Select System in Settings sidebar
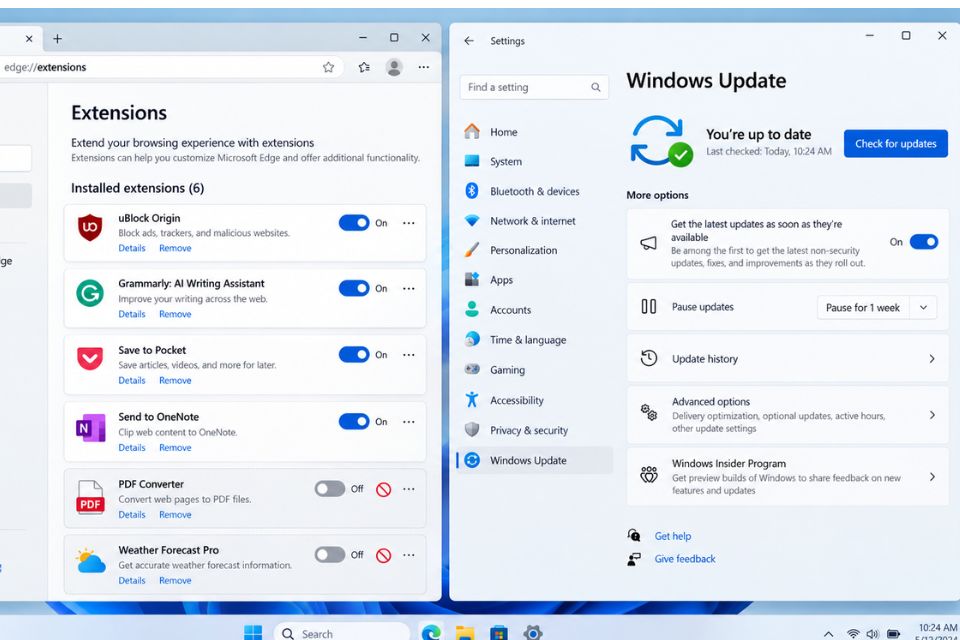Screen dimensions: 960x640 (x=535, y=162)
